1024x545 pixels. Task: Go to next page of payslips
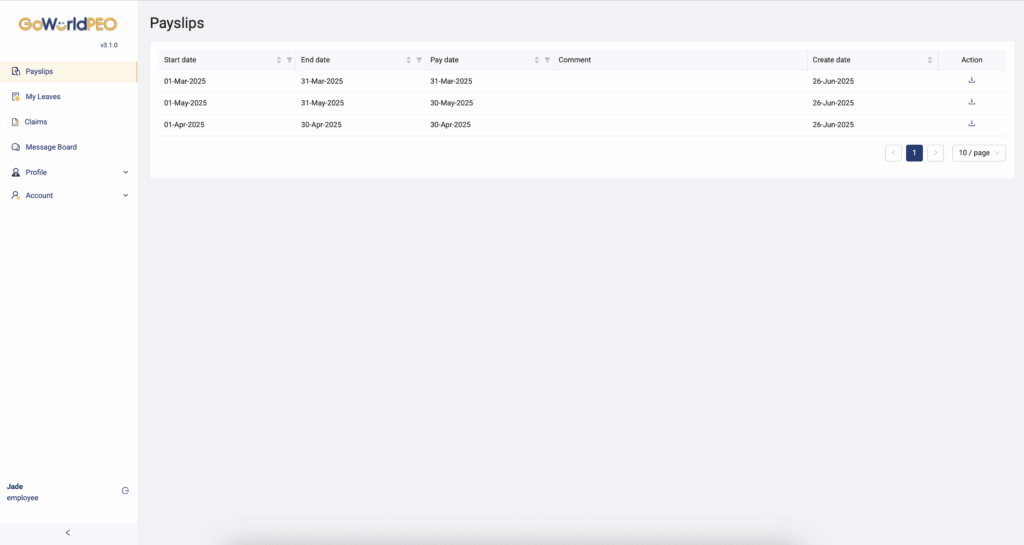(x=935, y=153)
